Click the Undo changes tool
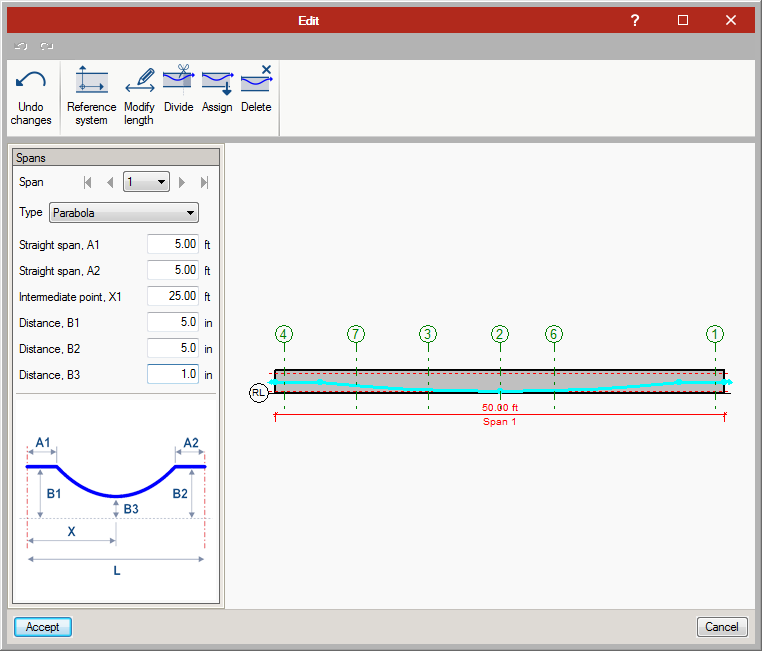Image resolution: width=762 pixels, height=651 pixels. coord(31,98)
